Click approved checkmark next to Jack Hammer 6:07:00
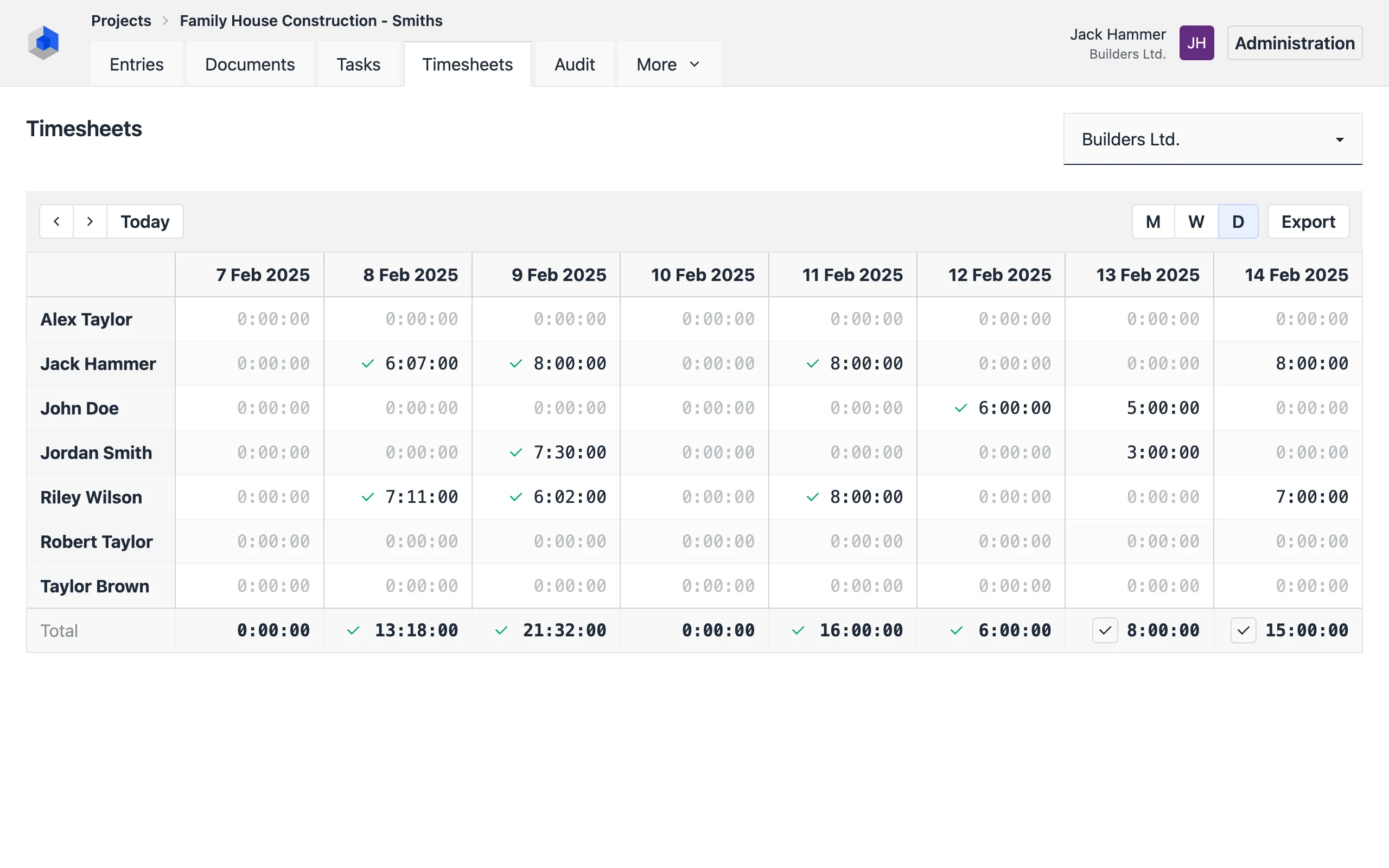The image size is (1389, 868). click(368, 363)
